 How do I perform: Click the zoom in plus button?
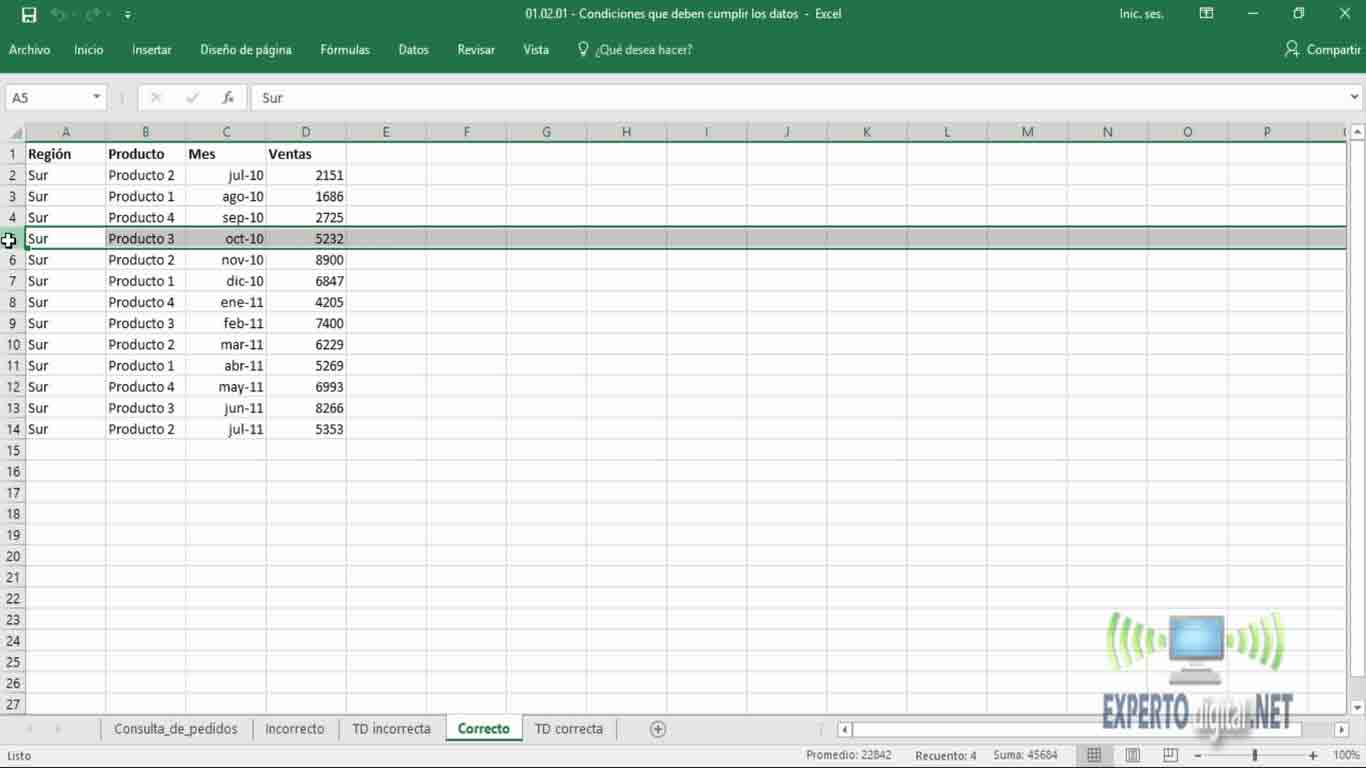point(1313,755)
